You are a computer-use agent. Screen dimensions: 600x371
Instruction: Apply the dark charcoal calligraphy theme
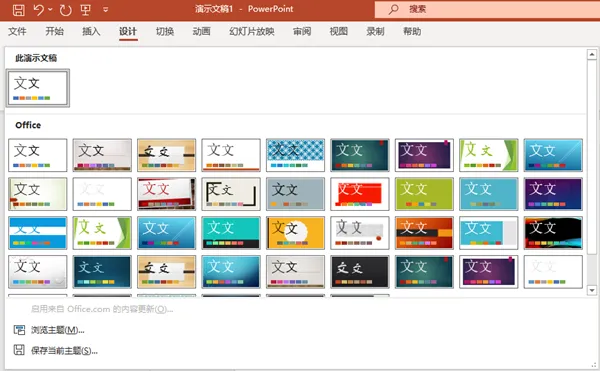coord(360,272)
